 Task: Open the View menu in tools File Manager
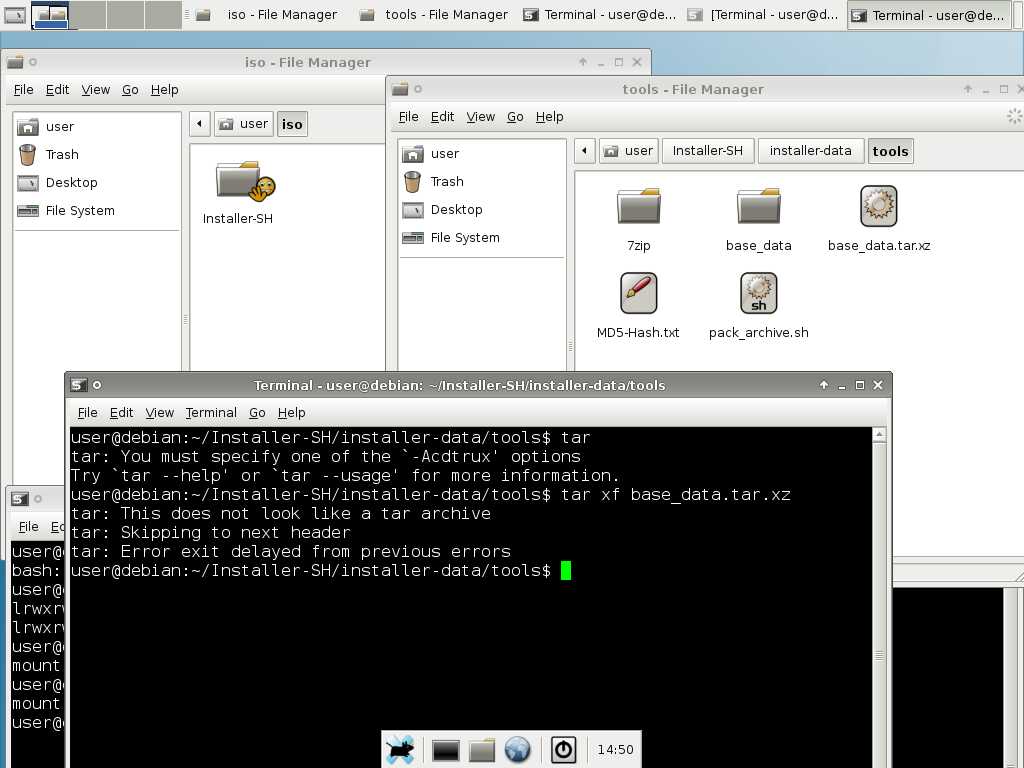coord(480,116)
